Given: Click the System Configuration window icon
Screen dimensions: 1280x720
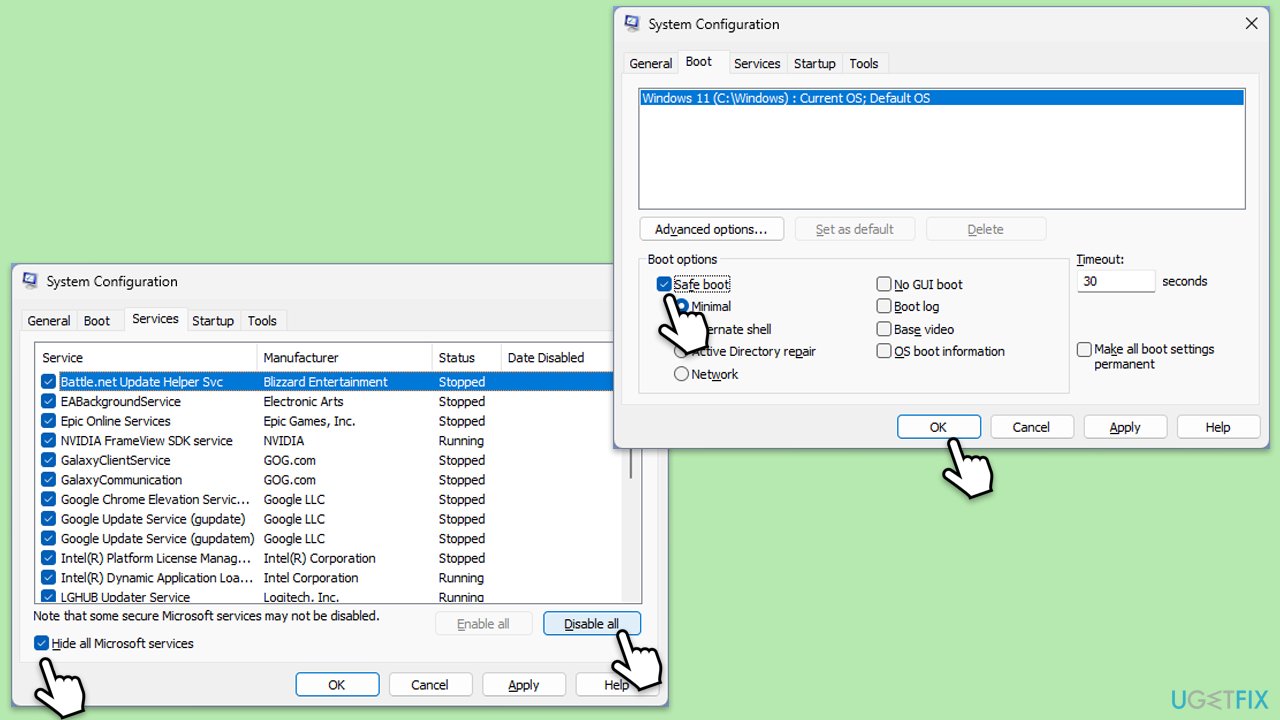Looking at the screenshot, I should pyautogui.click(x=631, y=23).
